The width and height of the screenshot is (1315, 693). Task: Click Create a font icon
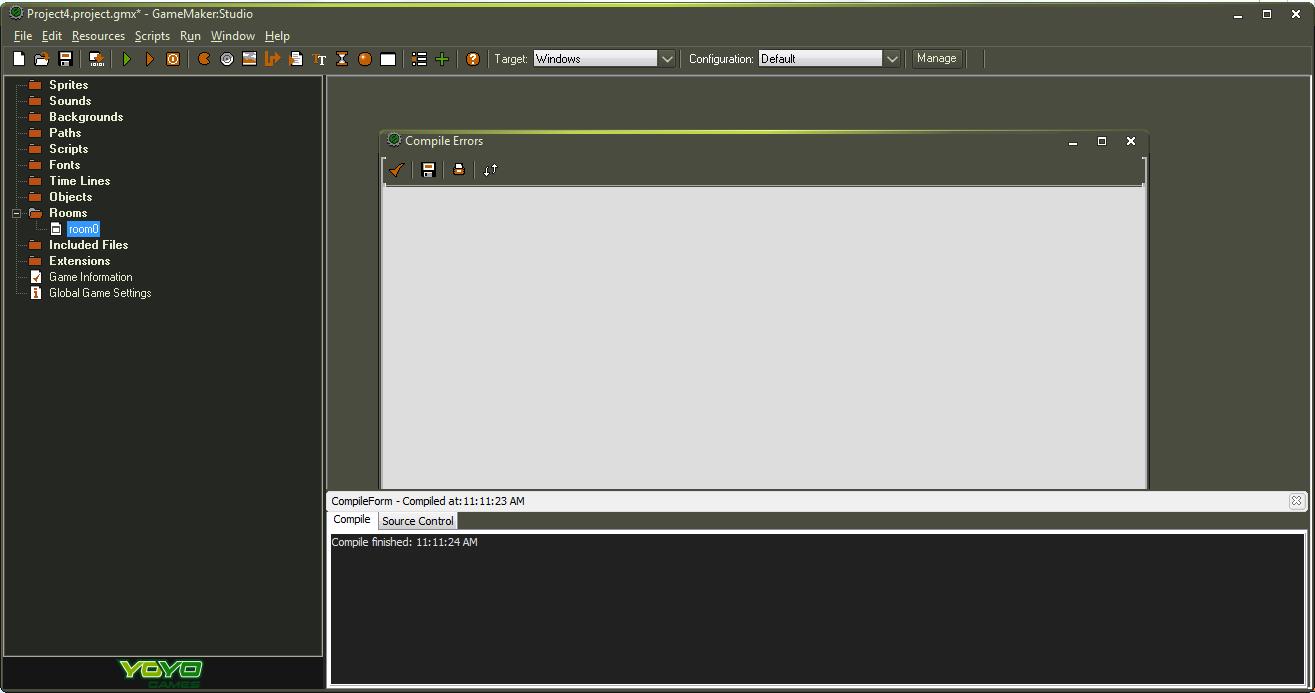point(319,59)
